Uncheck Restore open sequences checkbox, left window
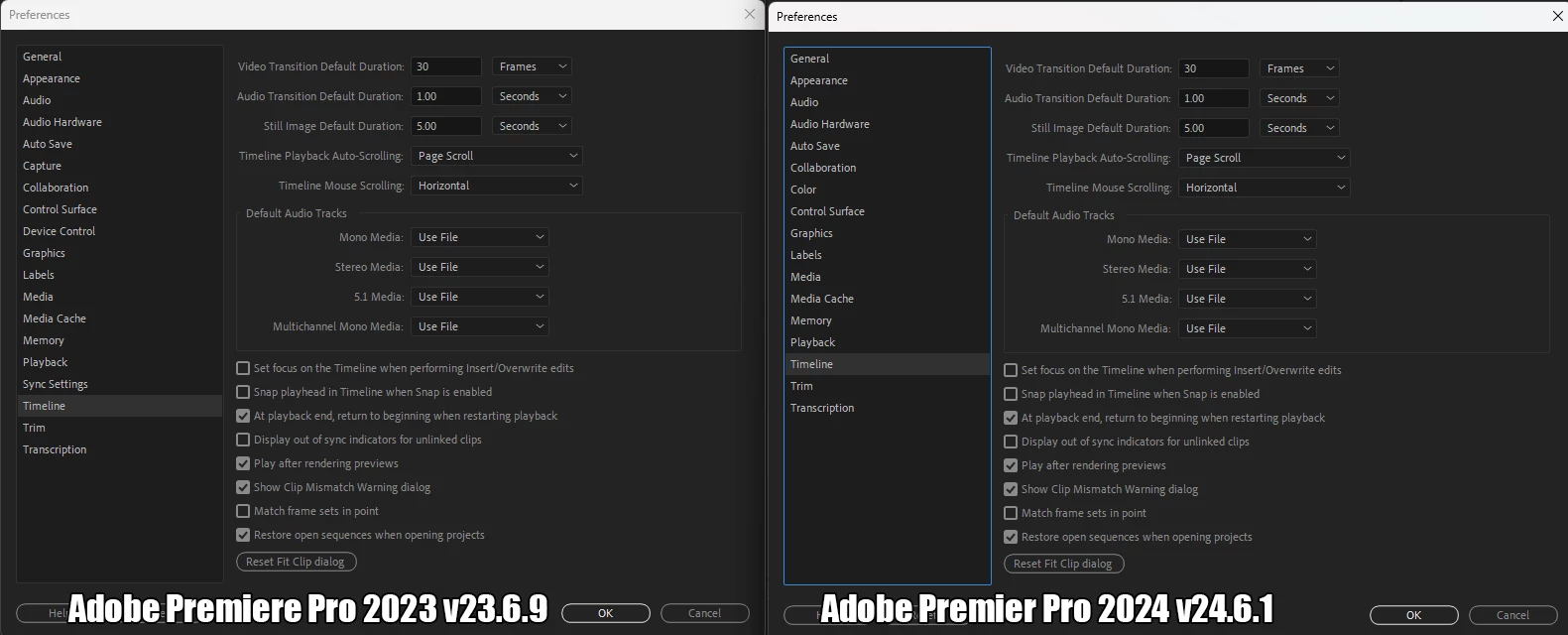The image size is (1568, 635). coord(243,535)
